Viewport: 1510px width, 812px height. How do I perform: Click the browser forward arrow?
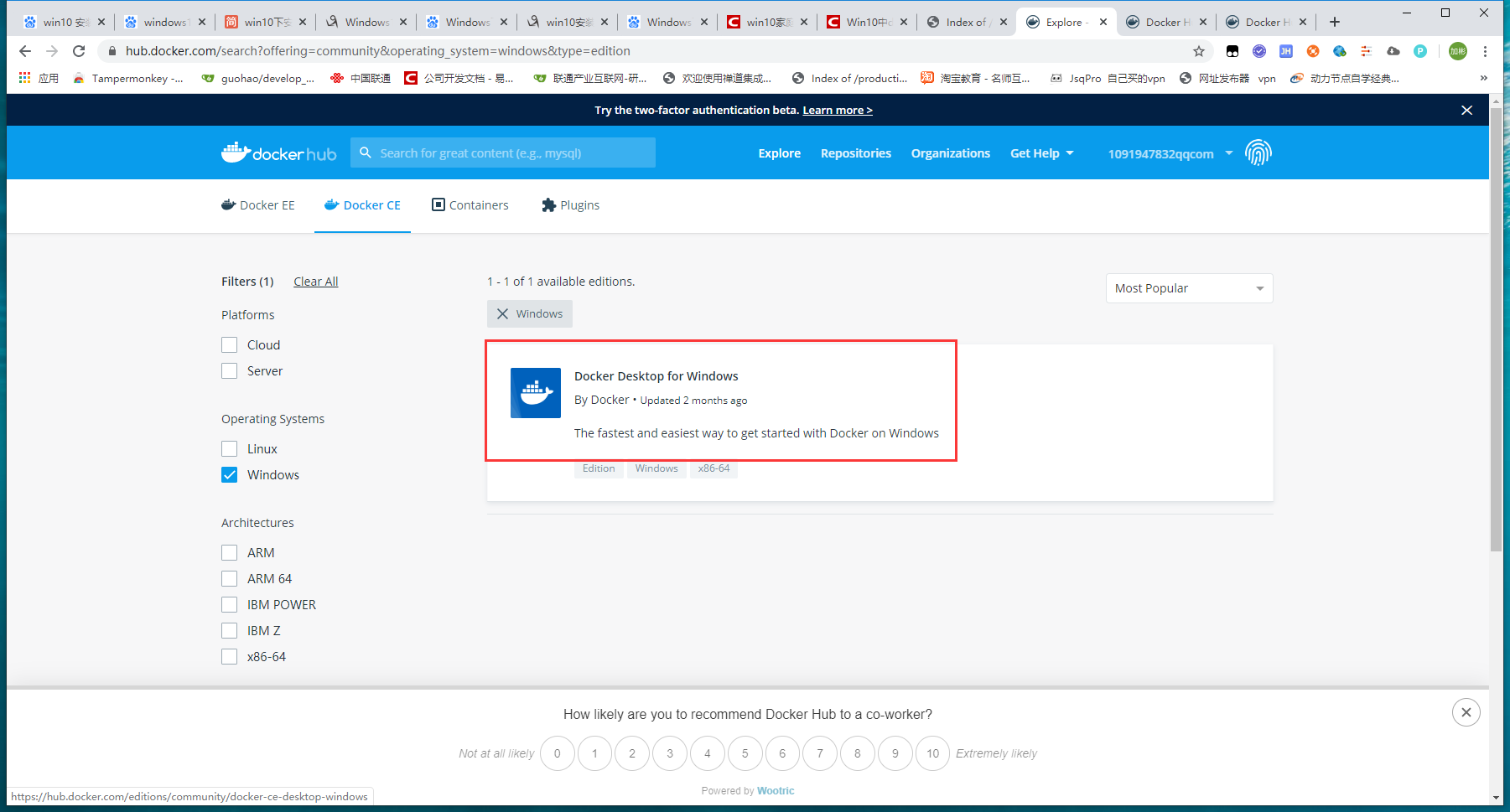(52, 51)
